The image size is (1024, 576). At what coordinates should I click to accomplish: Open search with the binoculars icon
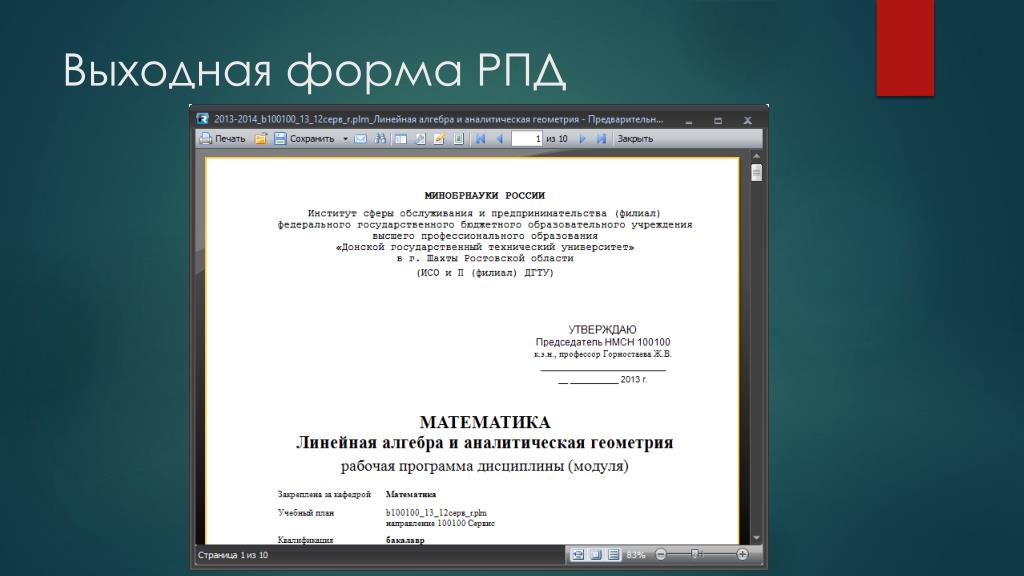pyautogui.click(x=380, y=138)
